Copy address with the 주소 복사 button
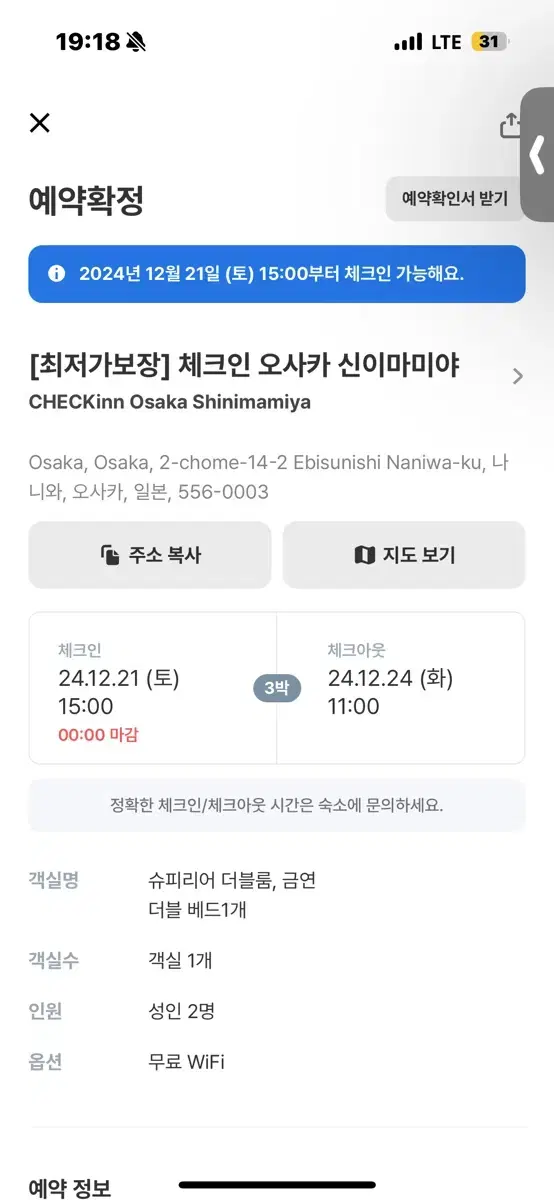 point(150,555)
